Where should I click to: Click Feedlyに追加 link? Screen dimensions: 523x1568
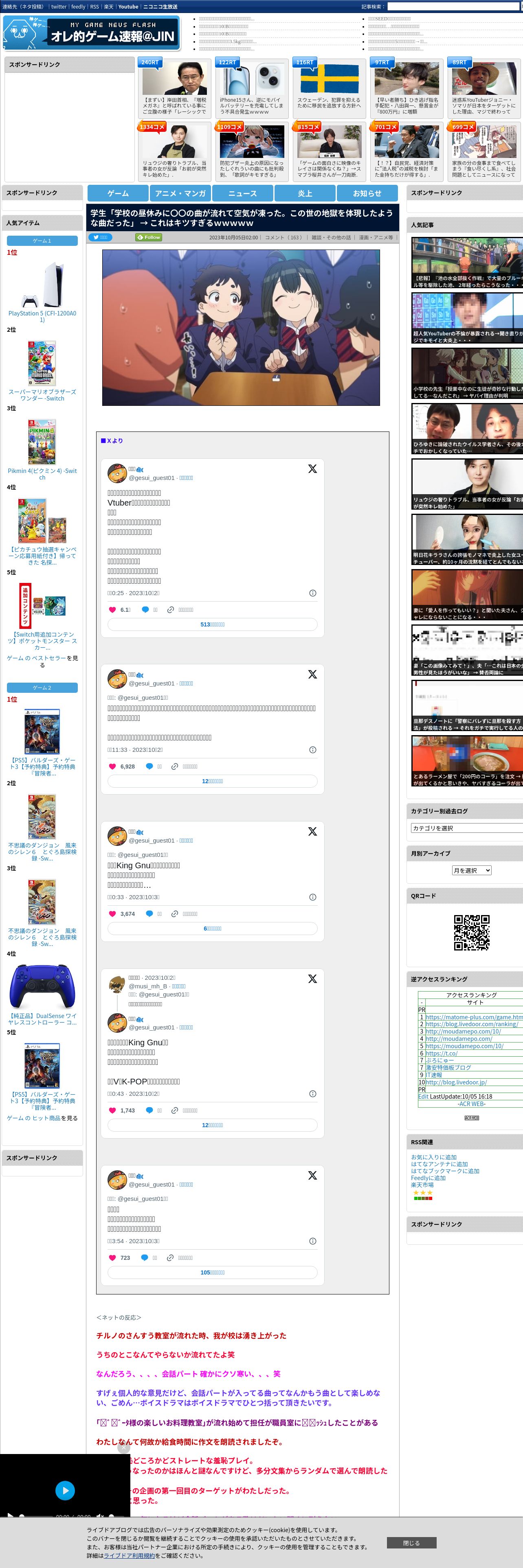[428, 1178]
